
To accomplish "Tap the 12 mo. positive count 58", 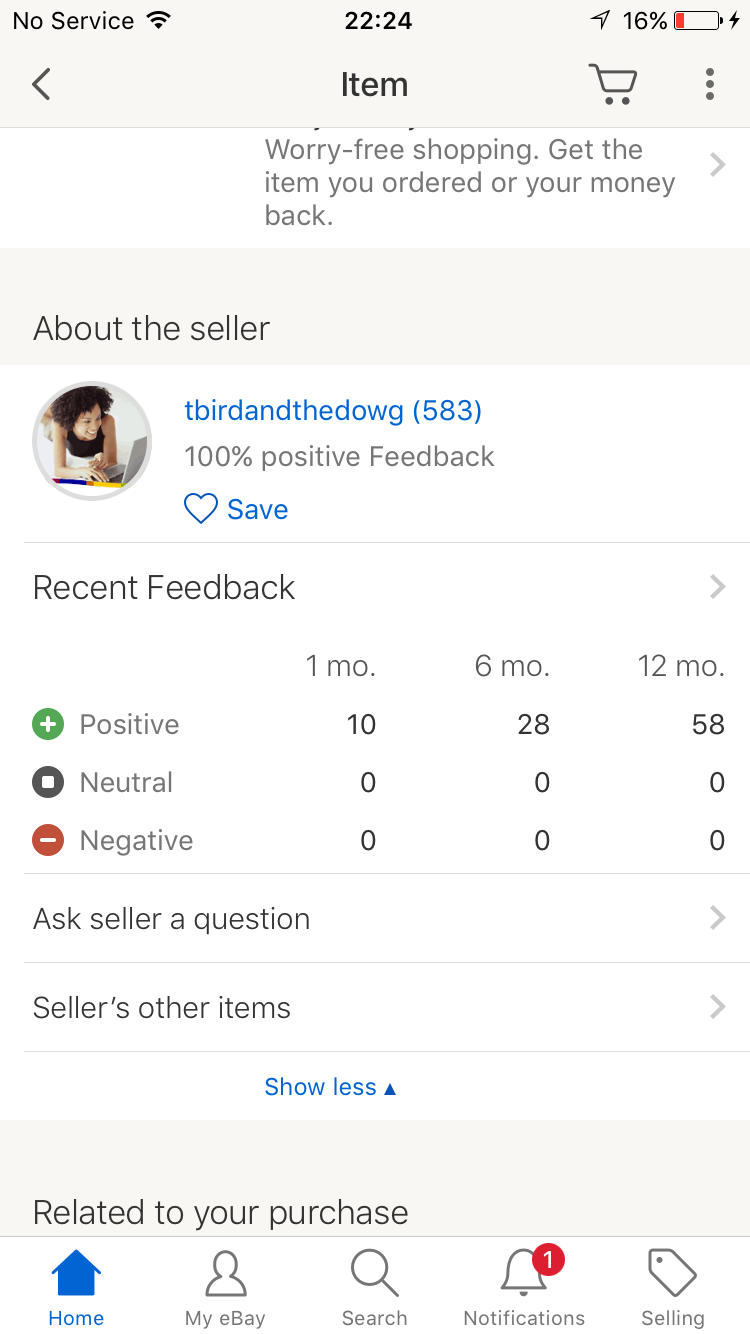I will tap(708, 724).
